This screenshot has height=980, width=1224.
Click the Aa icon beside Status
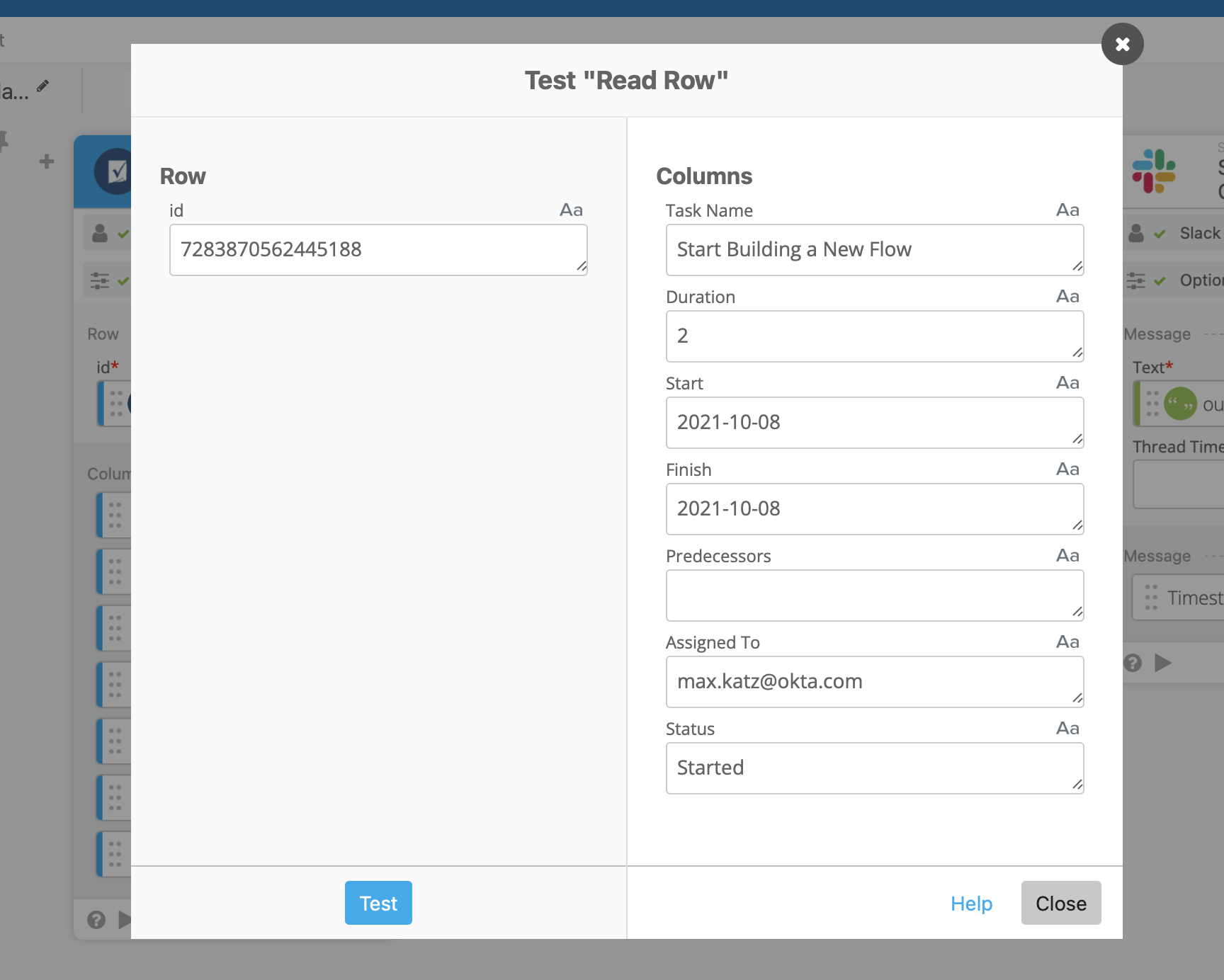tap(1067, 729)
